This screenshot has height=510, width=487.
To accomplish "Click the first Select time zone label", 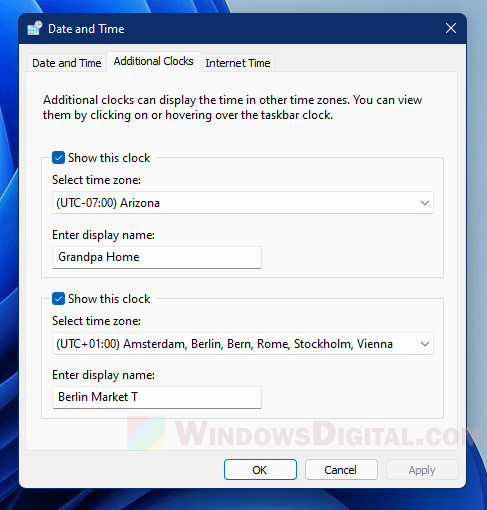I will [96, 180].
